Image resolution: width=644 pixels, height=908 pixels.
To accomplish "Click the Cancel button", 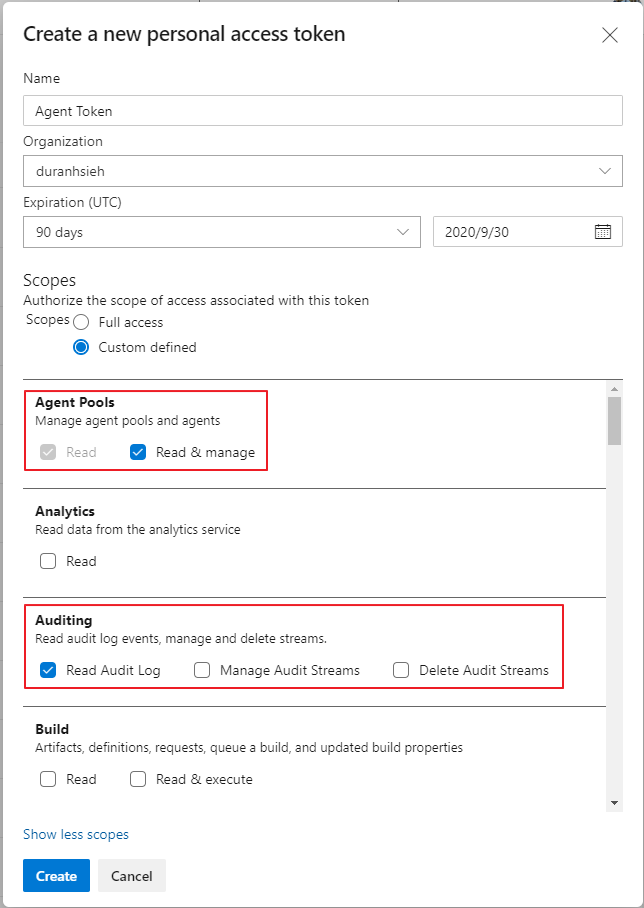I will (131, 875).
